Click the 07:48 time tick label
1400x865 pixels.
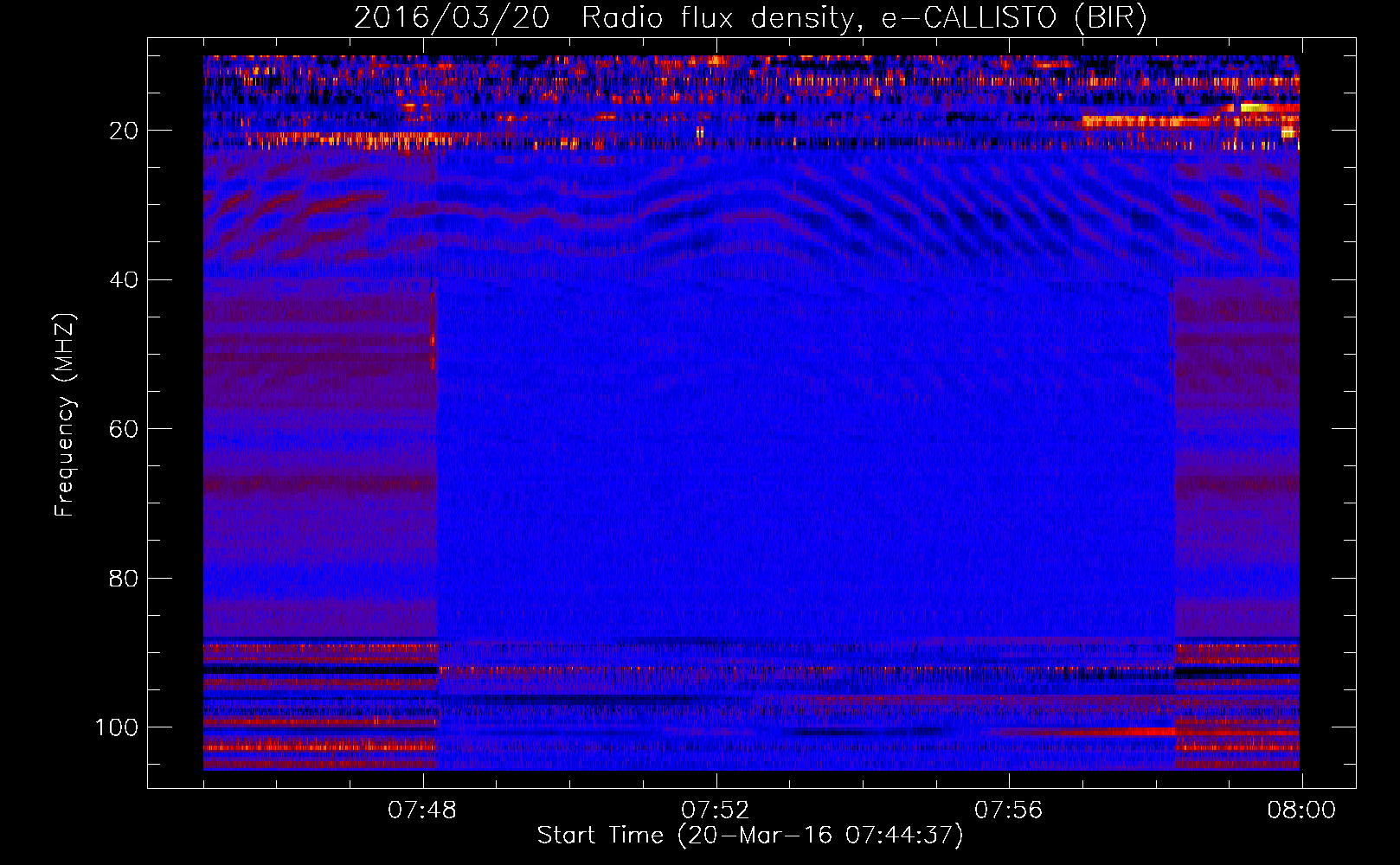point(421,811)
